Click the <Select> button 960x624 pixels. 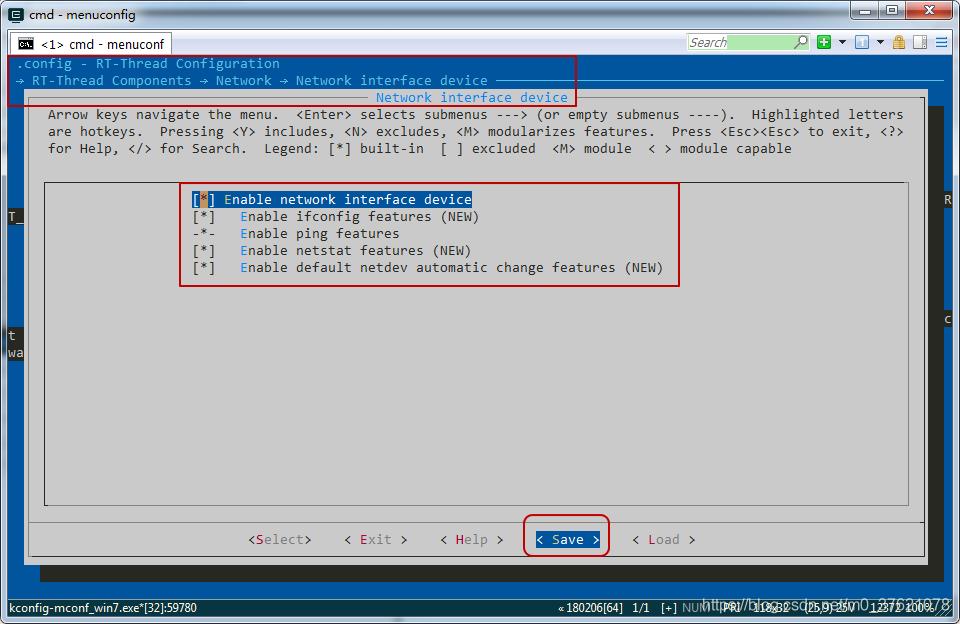point(280,539)
